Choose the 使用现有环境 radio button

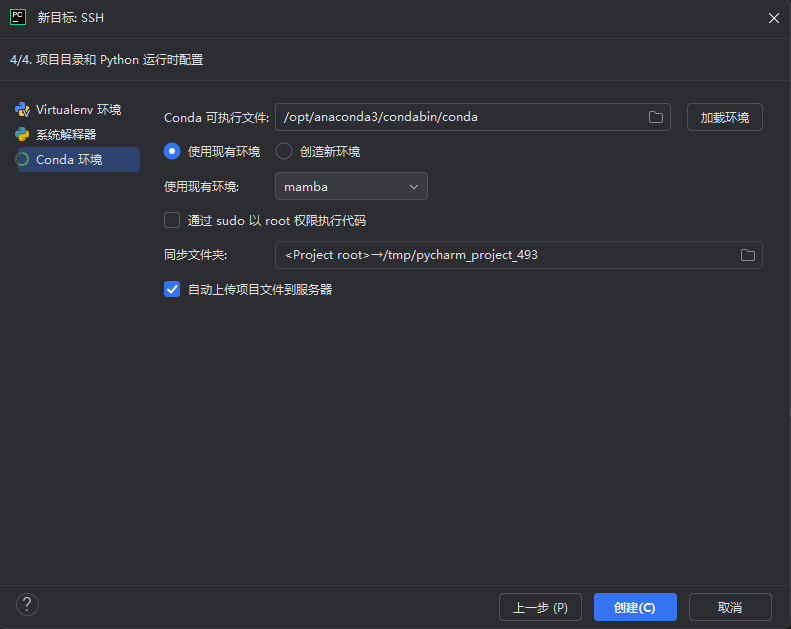tap(172, 151)
